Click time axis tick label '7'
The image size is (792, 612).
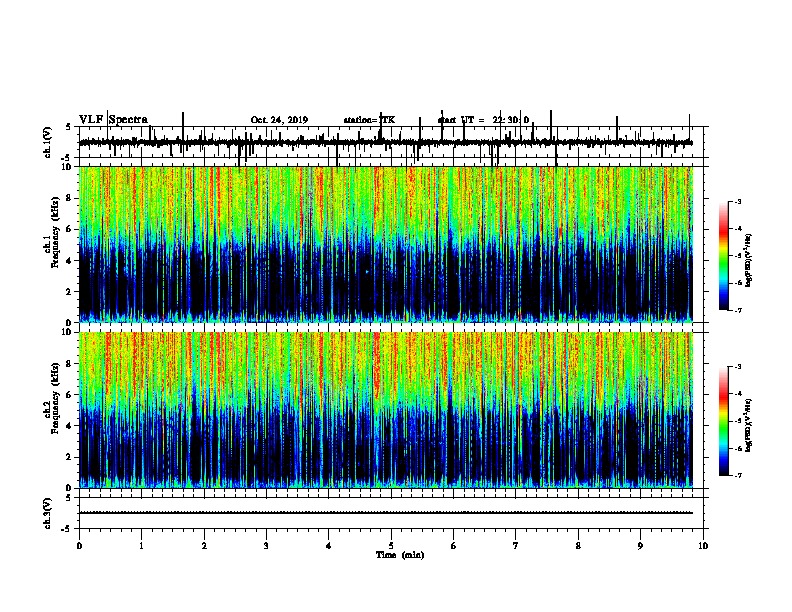click(x=516, y=546)
